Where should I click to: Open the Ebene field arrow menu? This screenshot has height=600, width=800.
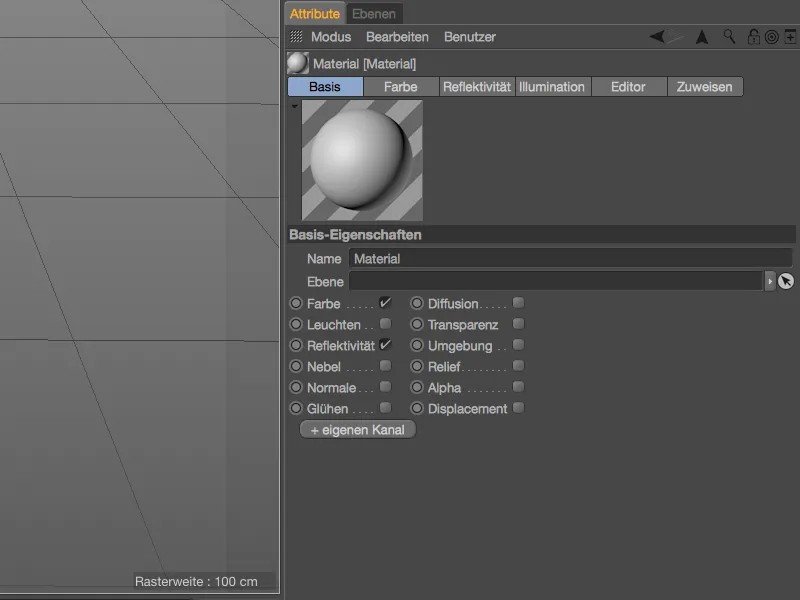pos(769,281)
